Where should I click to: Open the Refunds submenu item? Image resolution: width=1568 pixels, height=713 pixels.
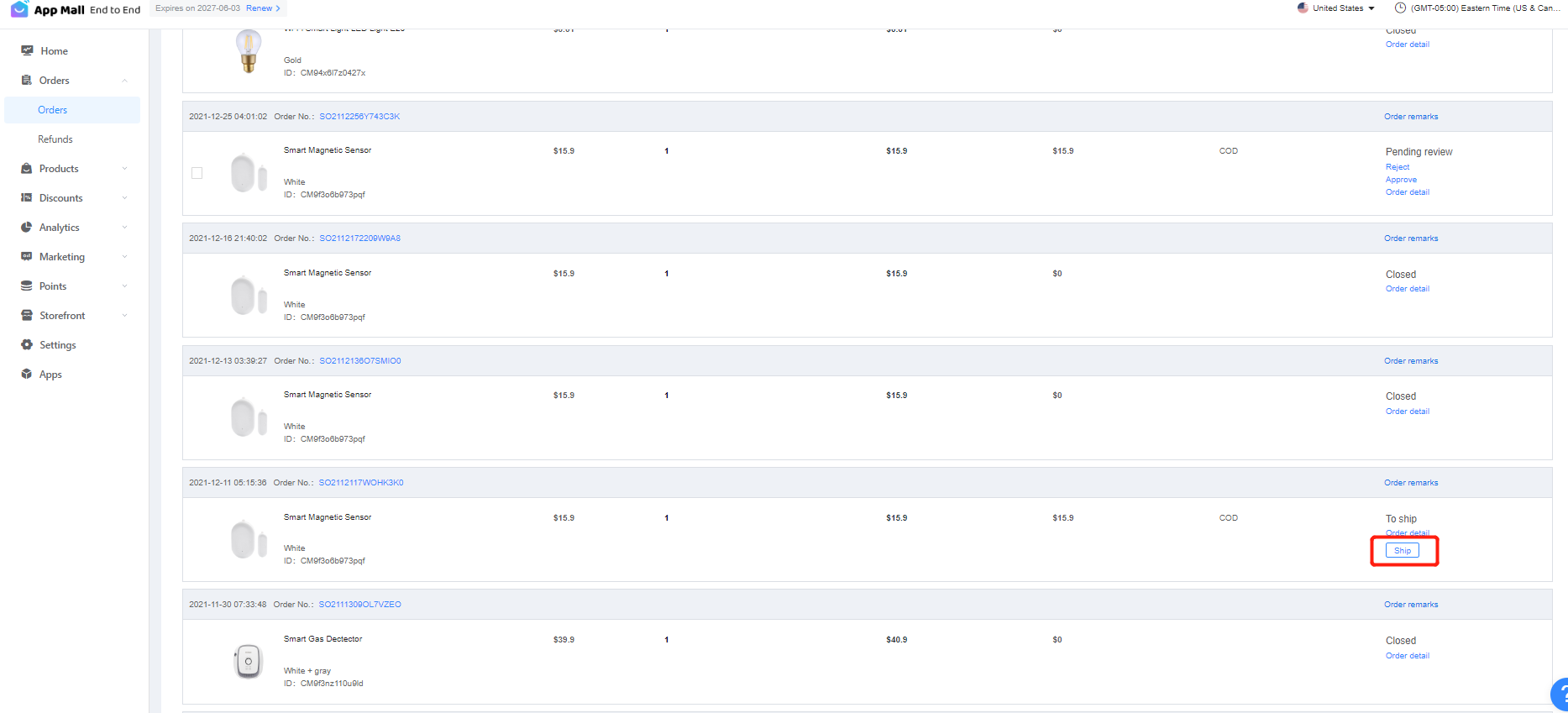click(x=55, y=139)
